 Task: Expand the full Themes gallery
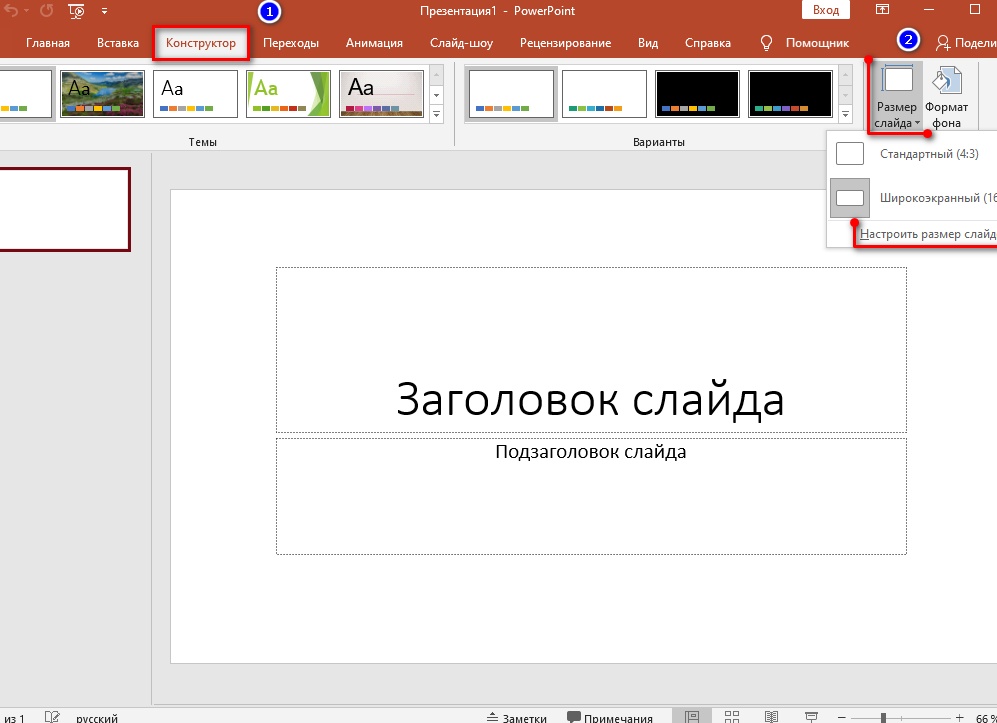click(437, 115)
